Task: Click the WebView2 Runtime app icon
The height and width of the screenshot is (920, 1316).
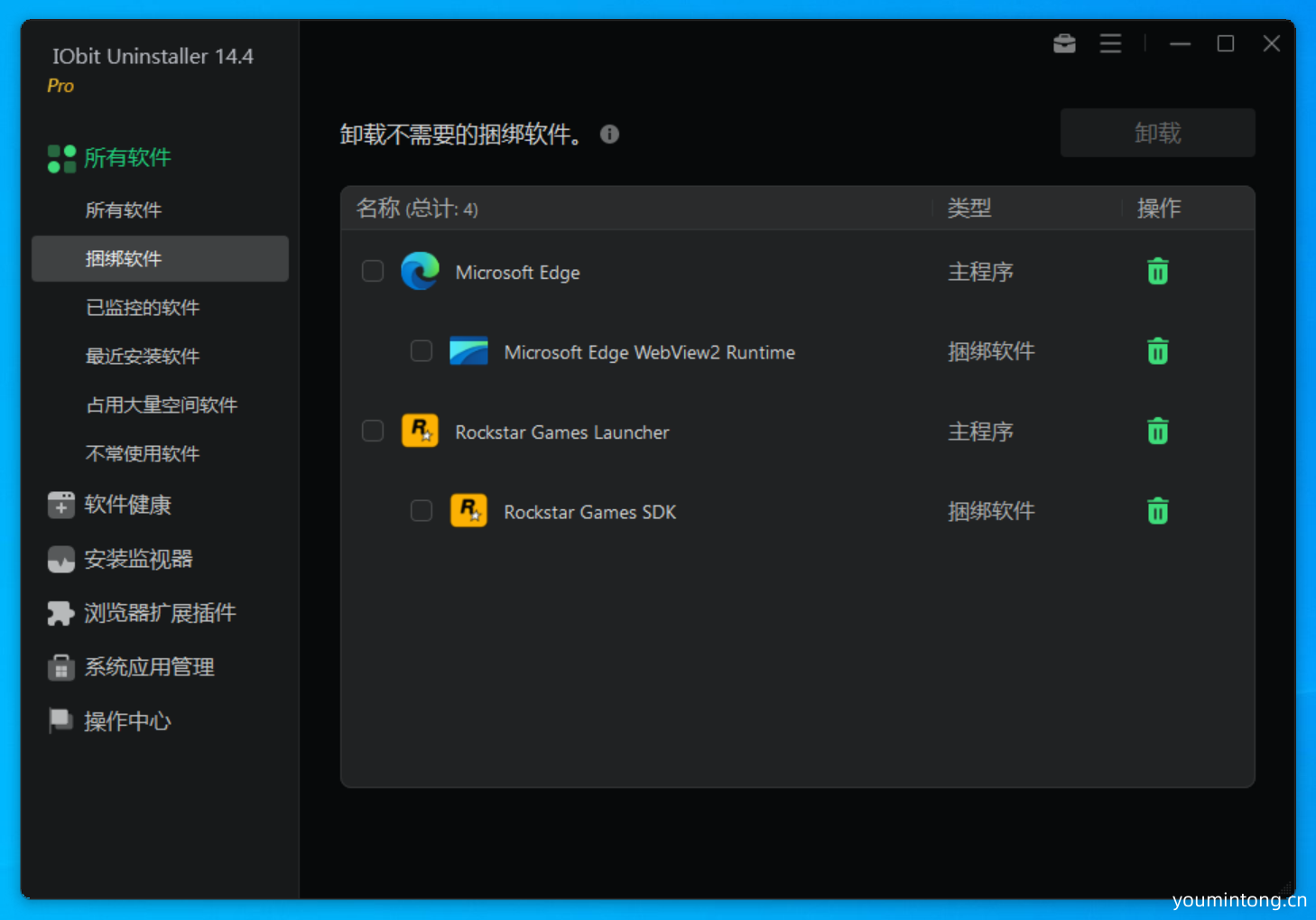Action: (x=468, y=351)
